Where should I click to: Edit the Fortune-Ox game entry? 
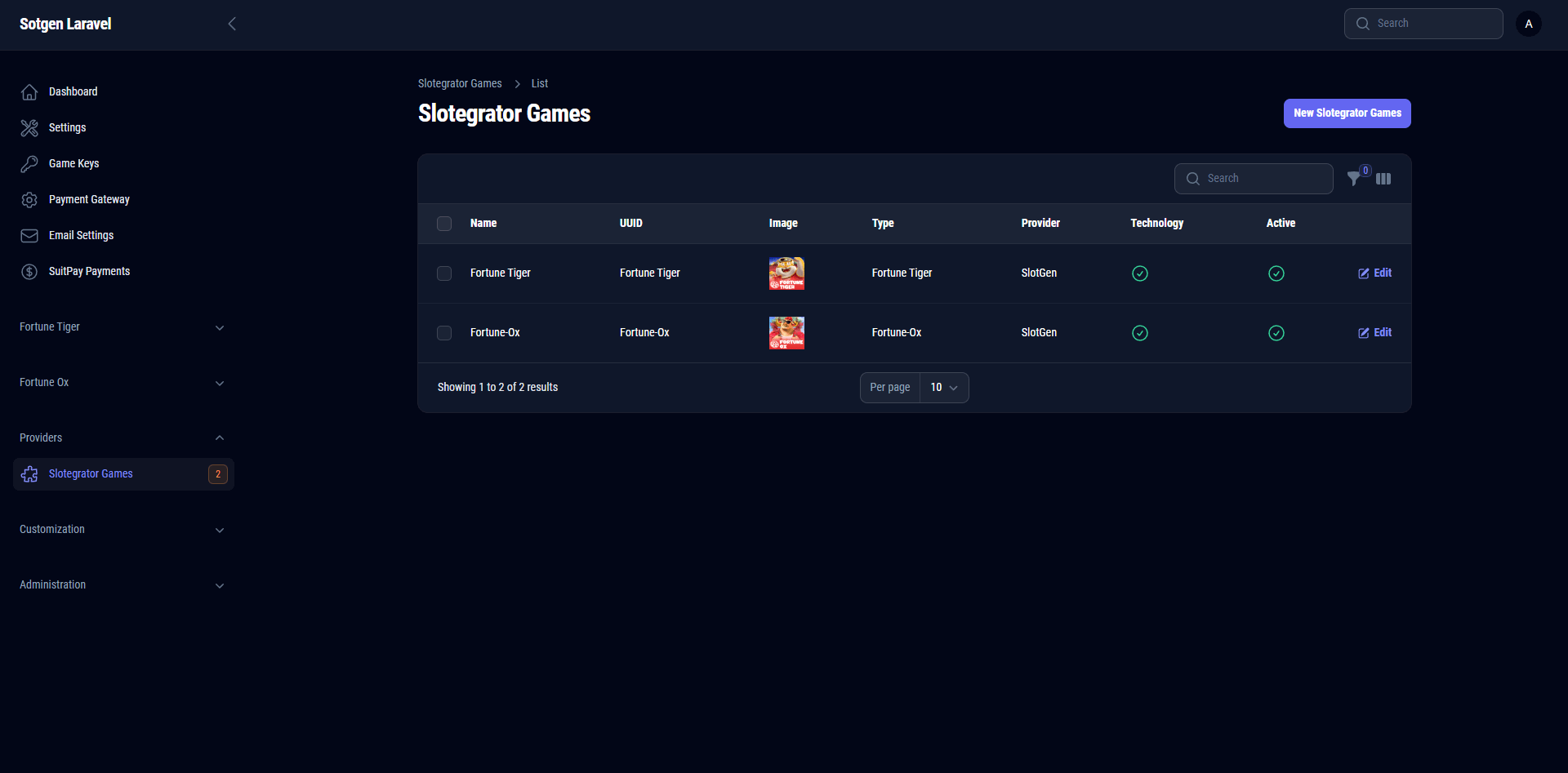click(1374, 333)
